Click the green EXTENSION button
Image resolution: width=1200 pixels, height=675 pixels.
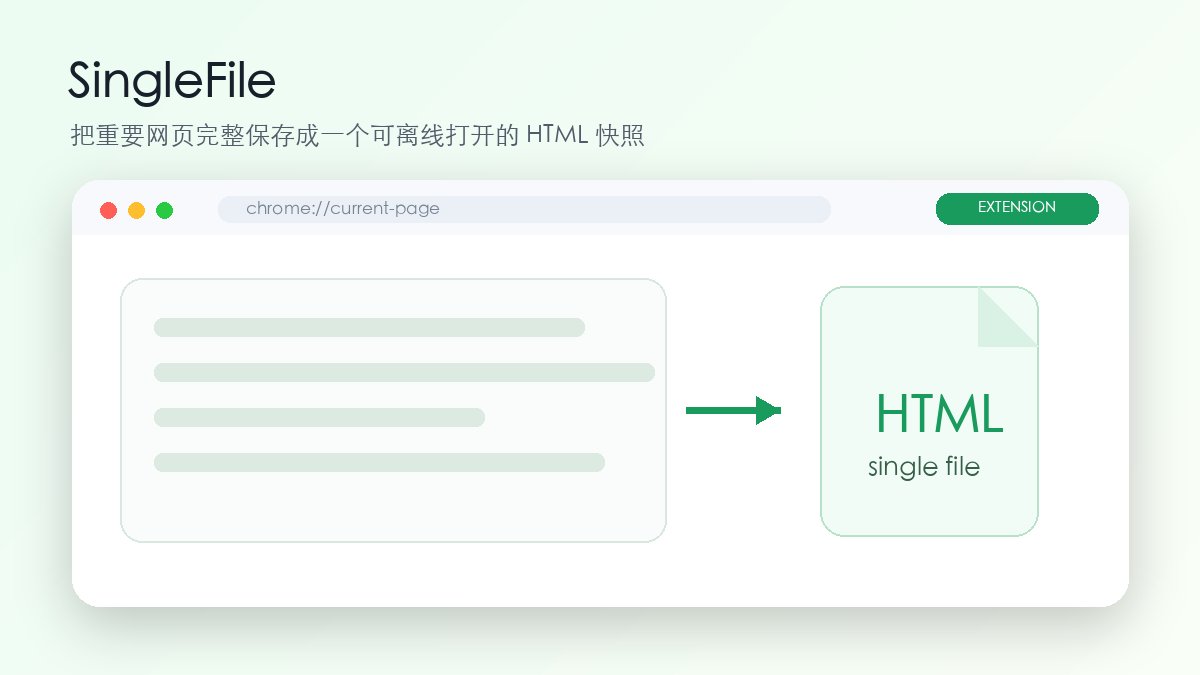click(x=1017, y=208)
